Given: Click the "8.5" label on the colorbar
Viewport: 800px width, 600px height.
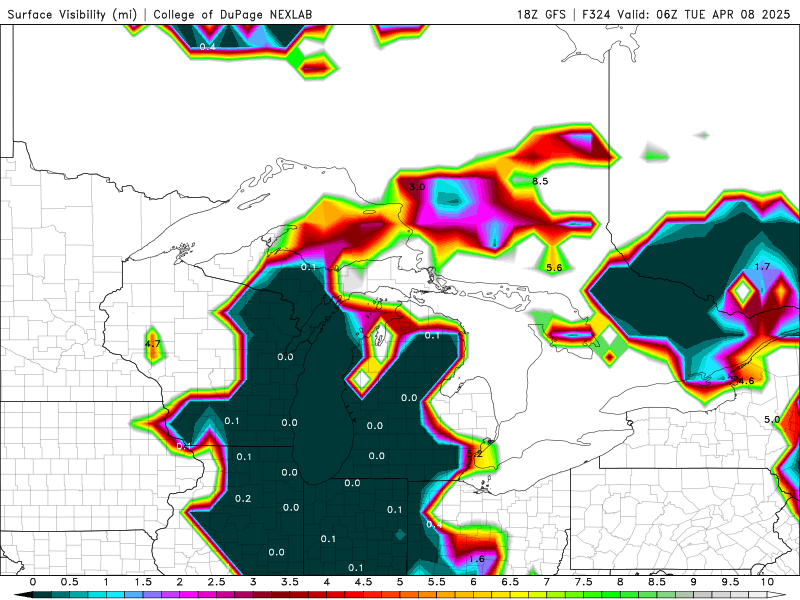Looking at the screenshot, I should coord(657,582).
